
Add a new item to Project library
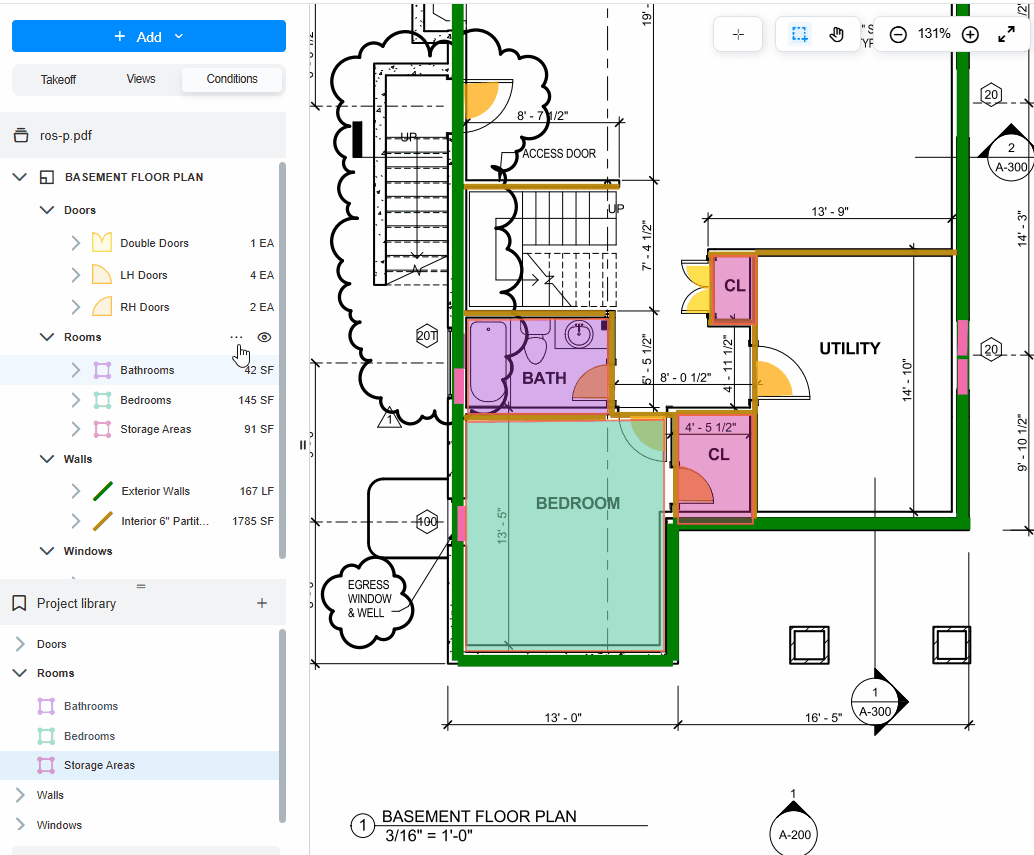262,603
